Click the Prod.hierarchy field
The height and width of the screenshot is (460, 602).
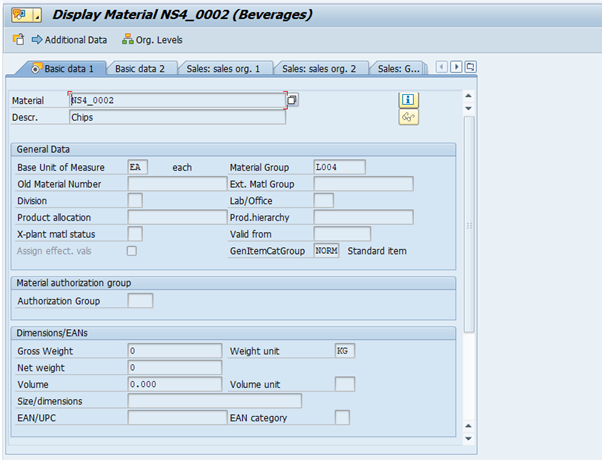tap(363, 217)
